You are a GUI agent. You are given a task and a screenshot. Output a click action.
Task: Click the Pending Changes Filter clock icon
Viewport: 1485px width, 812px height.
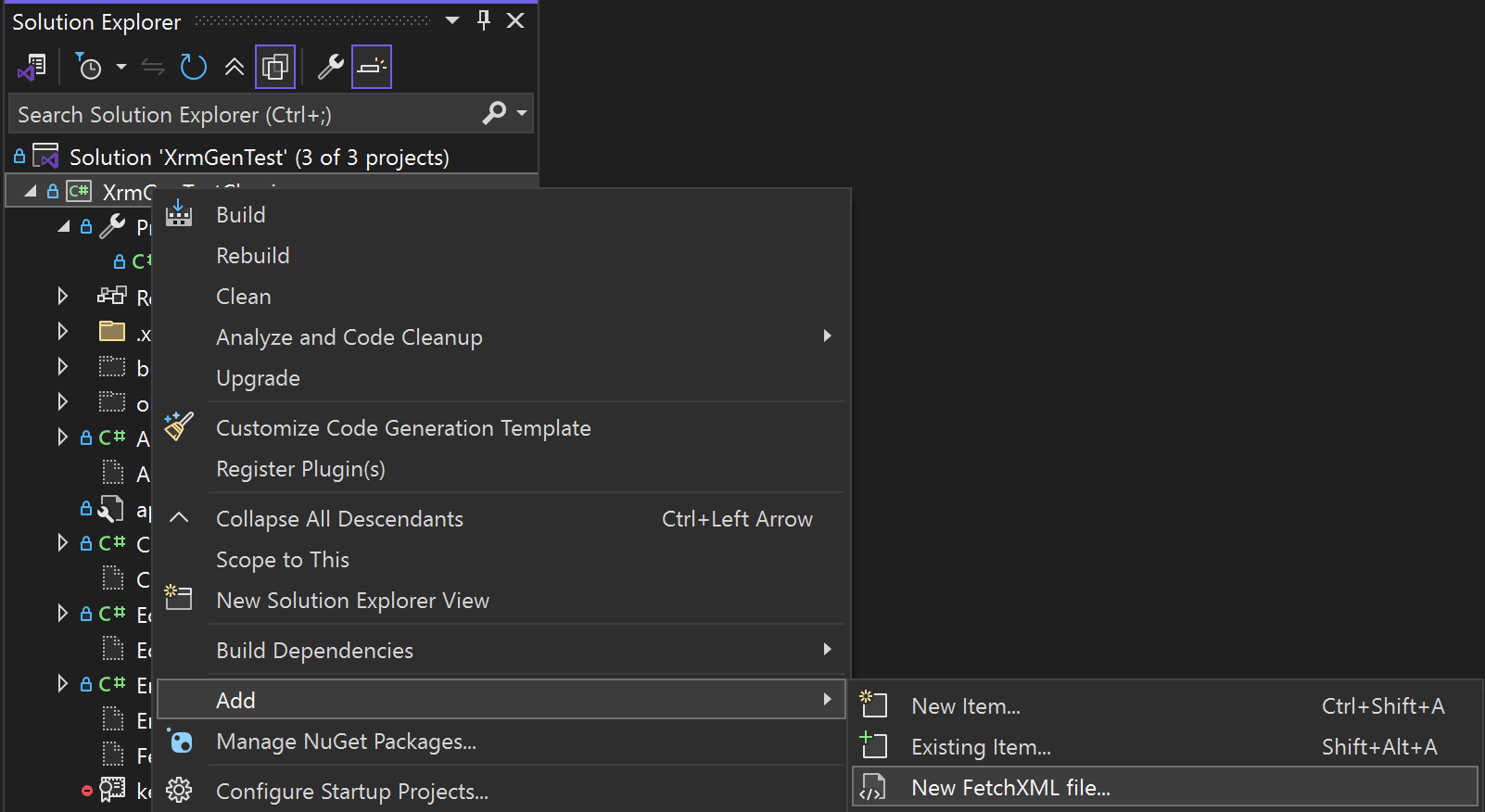tap(90, 67)
